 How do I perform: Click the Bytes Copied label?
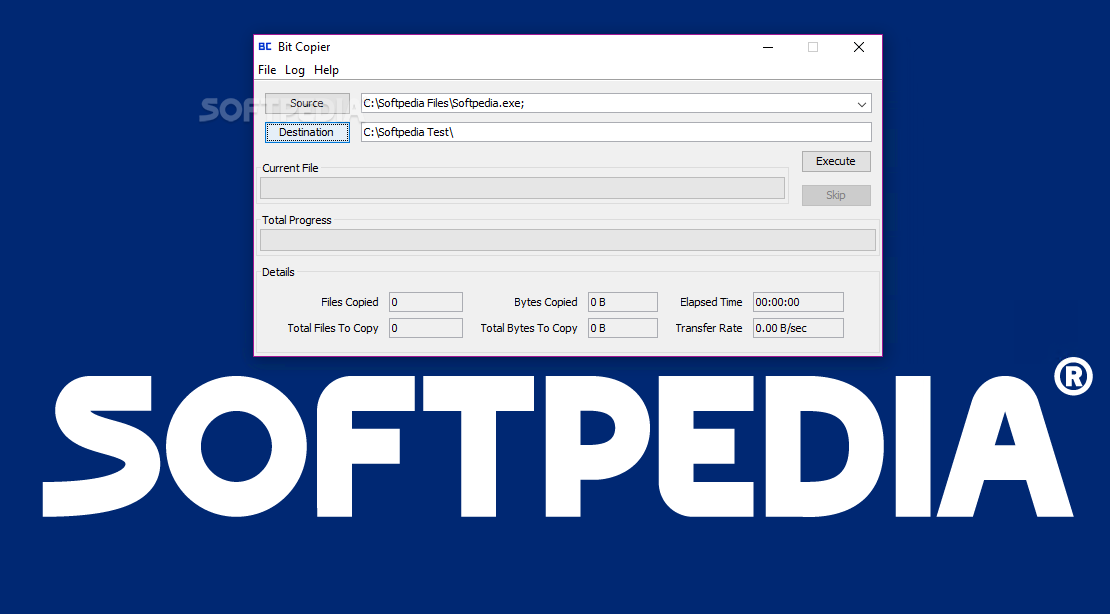(x=546, y=302)
